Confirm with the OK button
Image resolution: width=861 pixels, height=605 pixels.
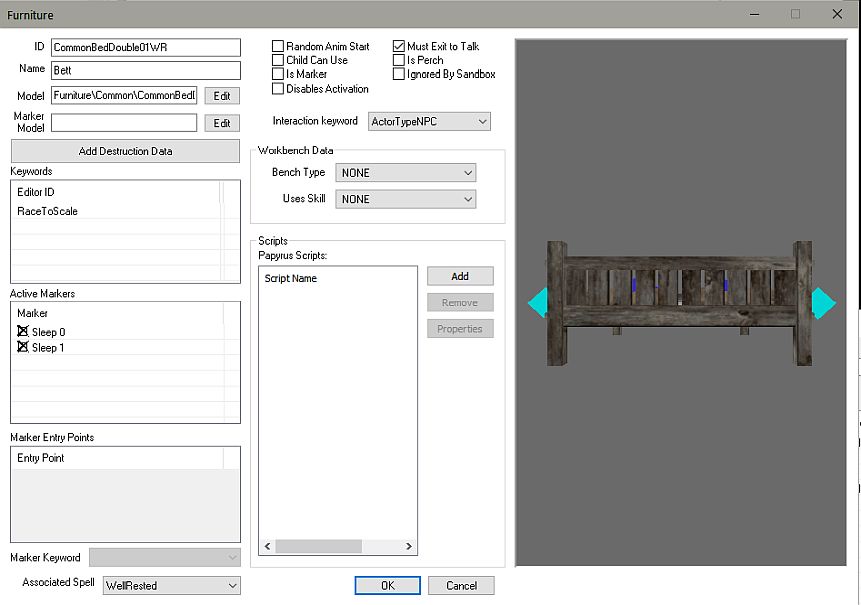click(387, 585)
